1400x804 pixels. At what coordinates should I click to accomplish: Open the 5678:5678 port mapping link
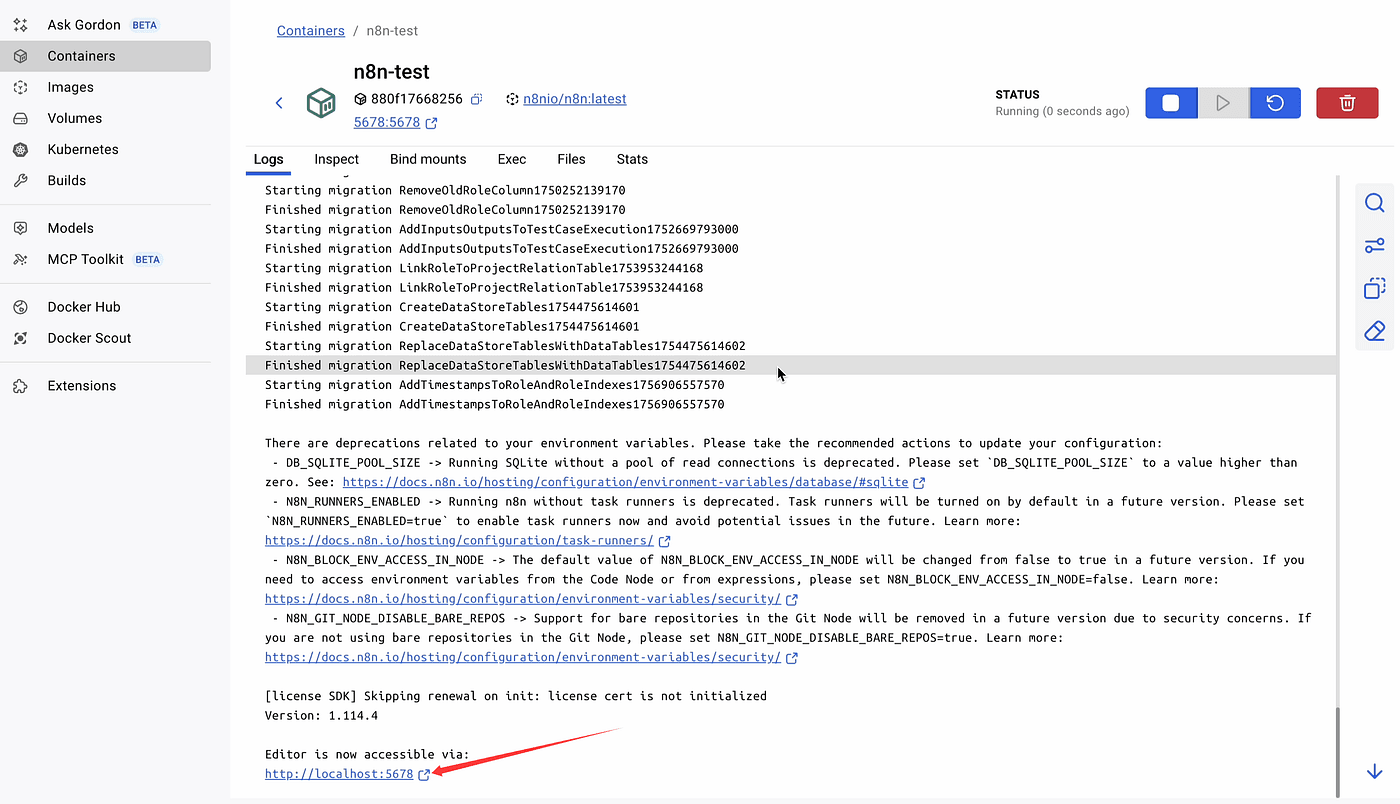[x=387, y=123]
